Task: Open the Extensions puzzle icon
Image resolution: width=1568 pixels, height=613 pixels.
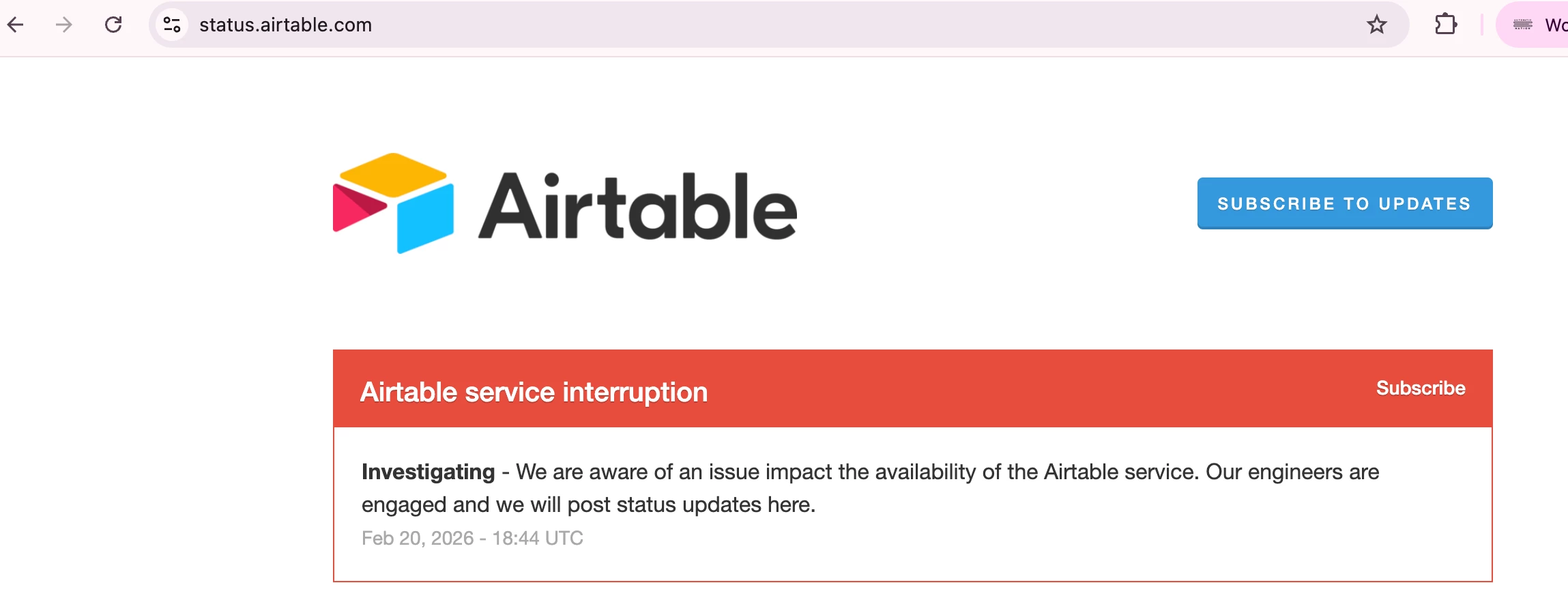Action: 1446,25
